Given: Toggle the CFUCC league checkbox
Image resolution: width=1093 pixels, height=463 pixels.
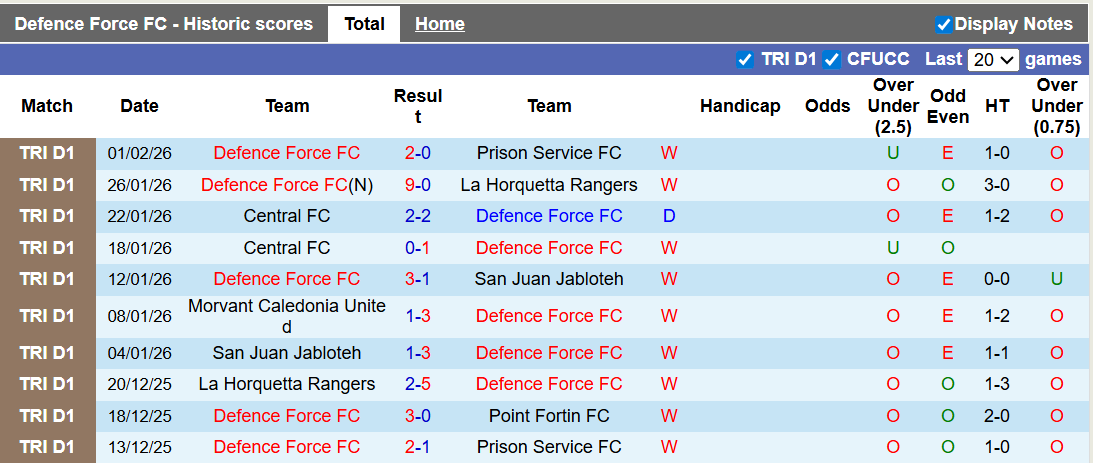Looking at the screenshot, I should pyautogui.click(x=832, y=59).
